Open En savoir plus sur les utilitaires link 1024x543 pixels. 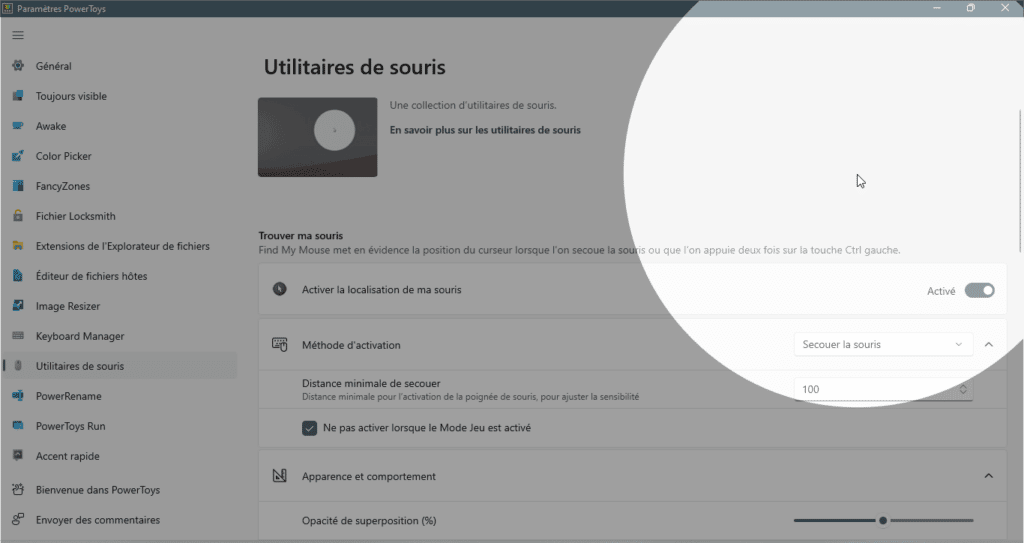[x=485, y=130]
